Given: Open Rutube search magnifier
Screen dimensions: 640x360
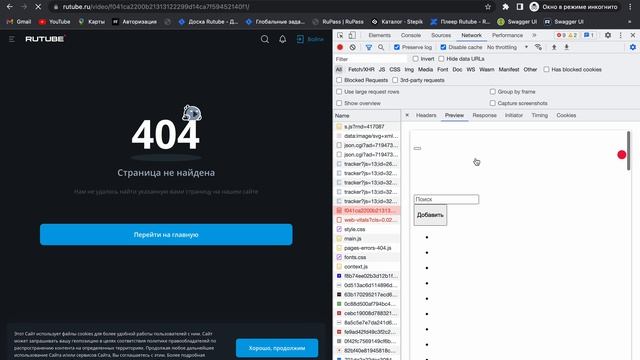Looking at the screenshot, I should coord(265,39).
